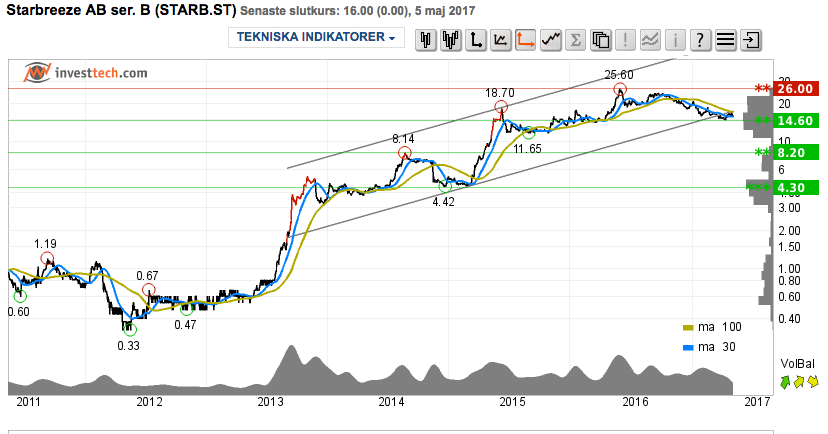828x434 pixels.
Task: Open the Tekniska Indikatorer dropdown
Action: [x=316, y=37]
